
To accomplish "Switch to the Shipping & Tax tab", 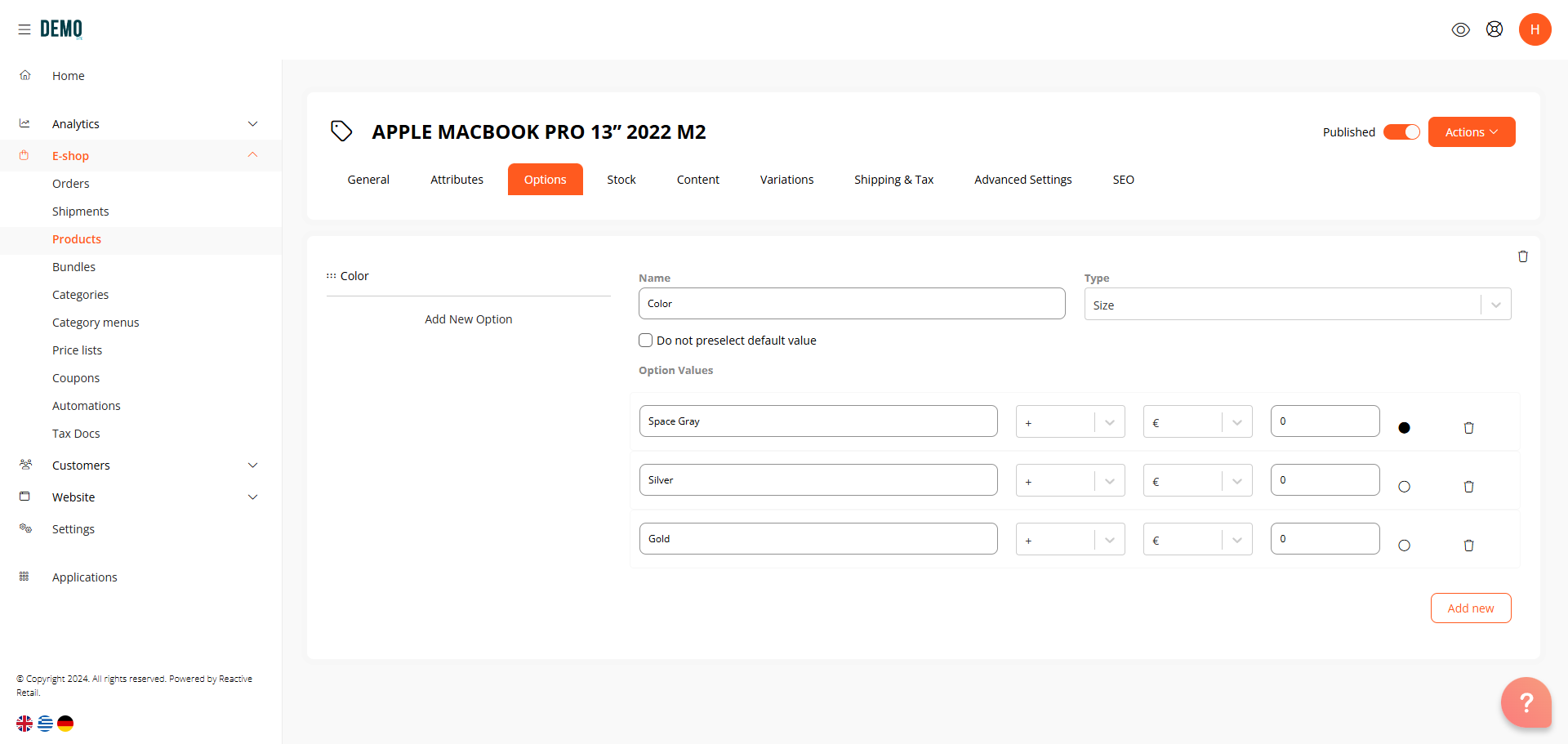I will (x=893, y=180).
